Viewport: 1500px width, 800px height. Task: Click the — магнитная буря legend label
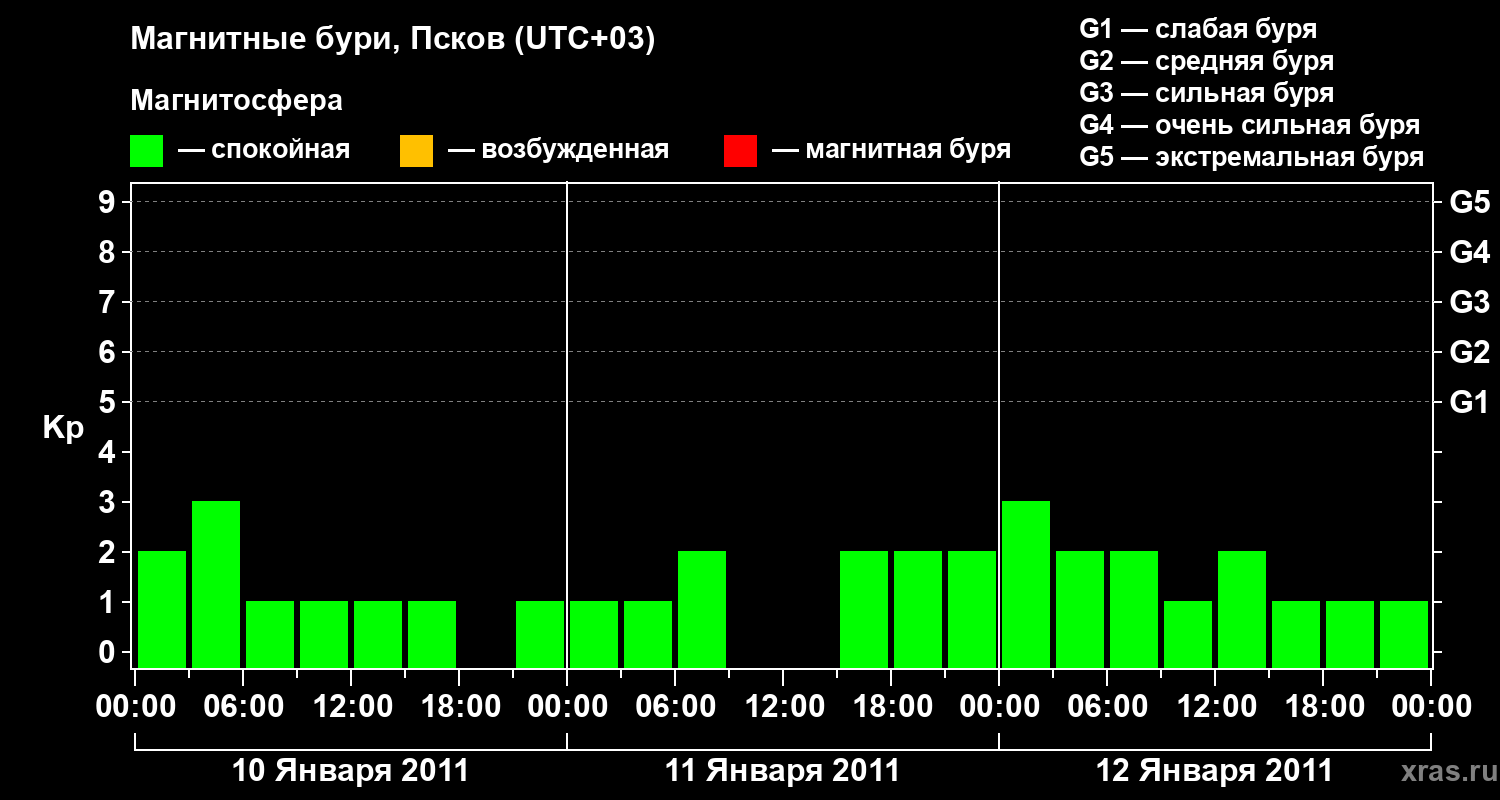tap(891, 151)
